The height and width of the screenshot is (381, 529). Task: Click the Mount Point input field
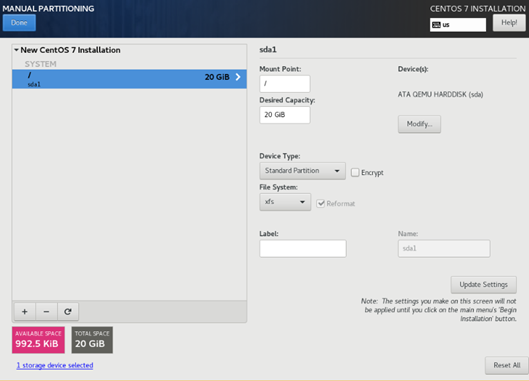click(285, 84)
